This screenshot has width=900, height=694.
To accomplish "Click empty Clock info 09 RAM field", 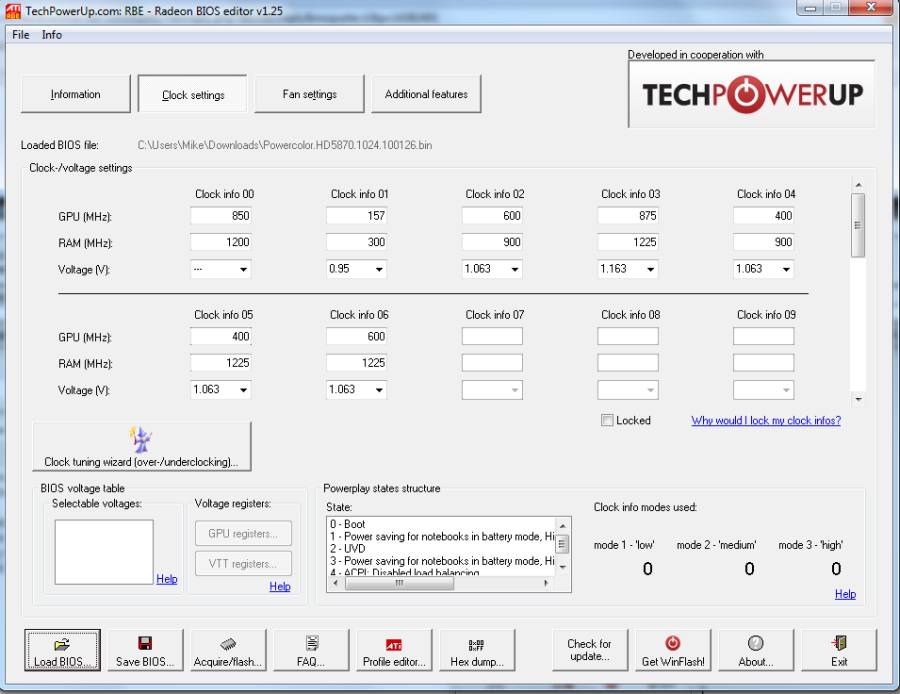I will pyautogui.click(x=763, y=363).
